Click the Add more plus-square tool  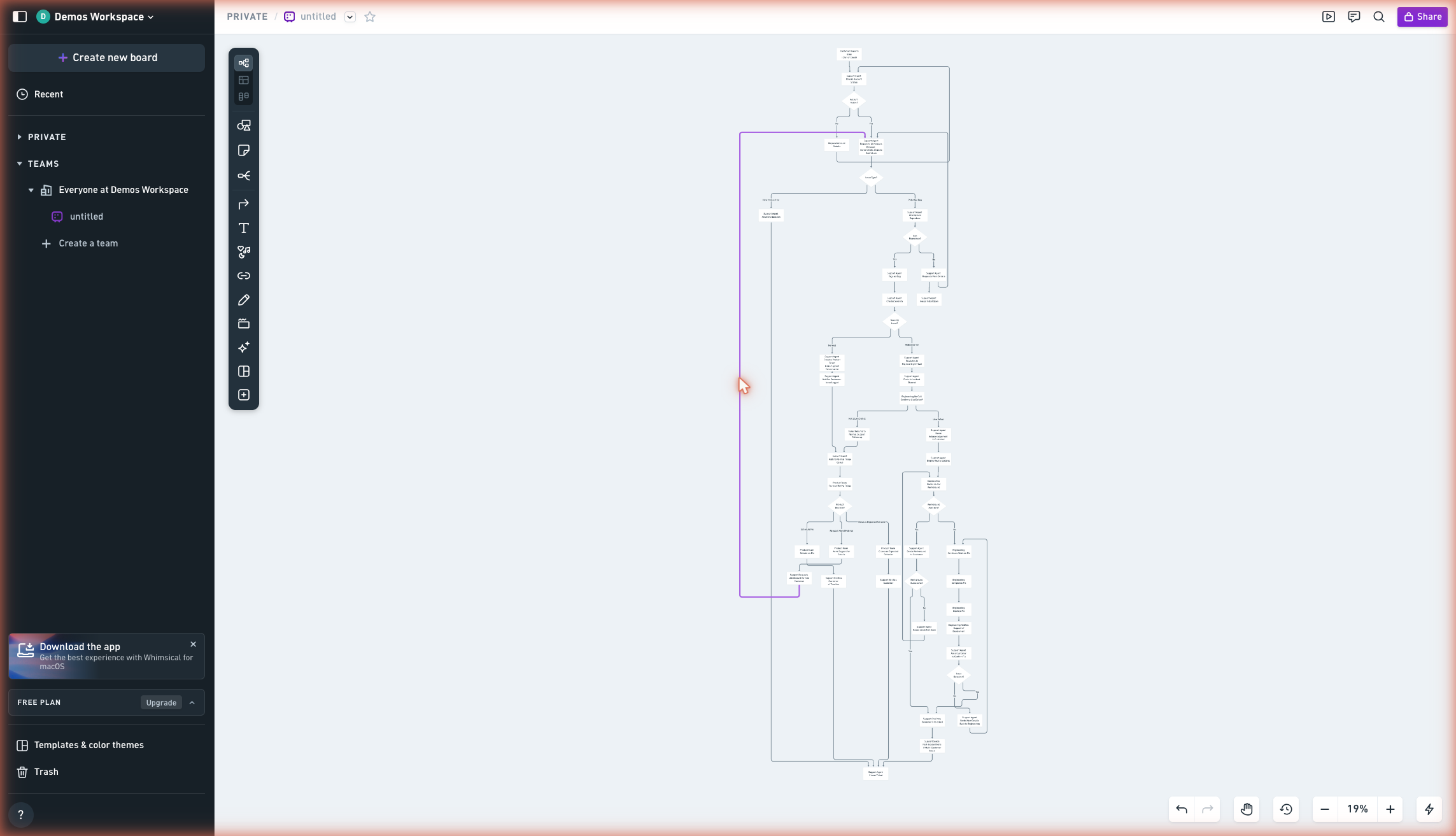pos(244,395)
